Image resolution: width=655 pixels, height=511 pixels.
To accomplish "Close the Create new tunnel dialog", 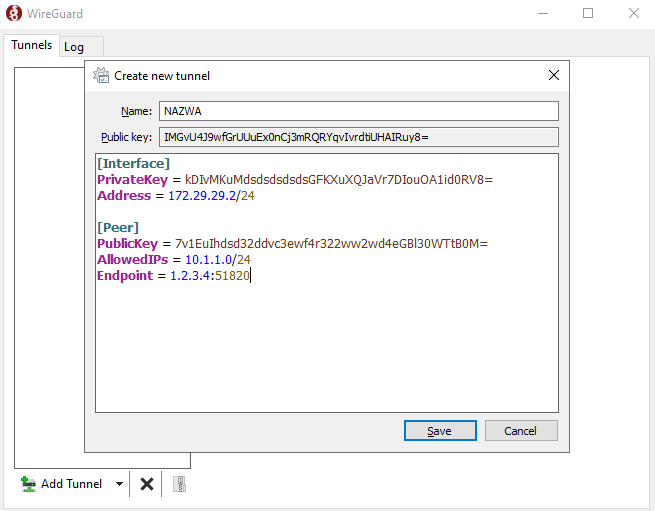I will [x=553, y=75].
